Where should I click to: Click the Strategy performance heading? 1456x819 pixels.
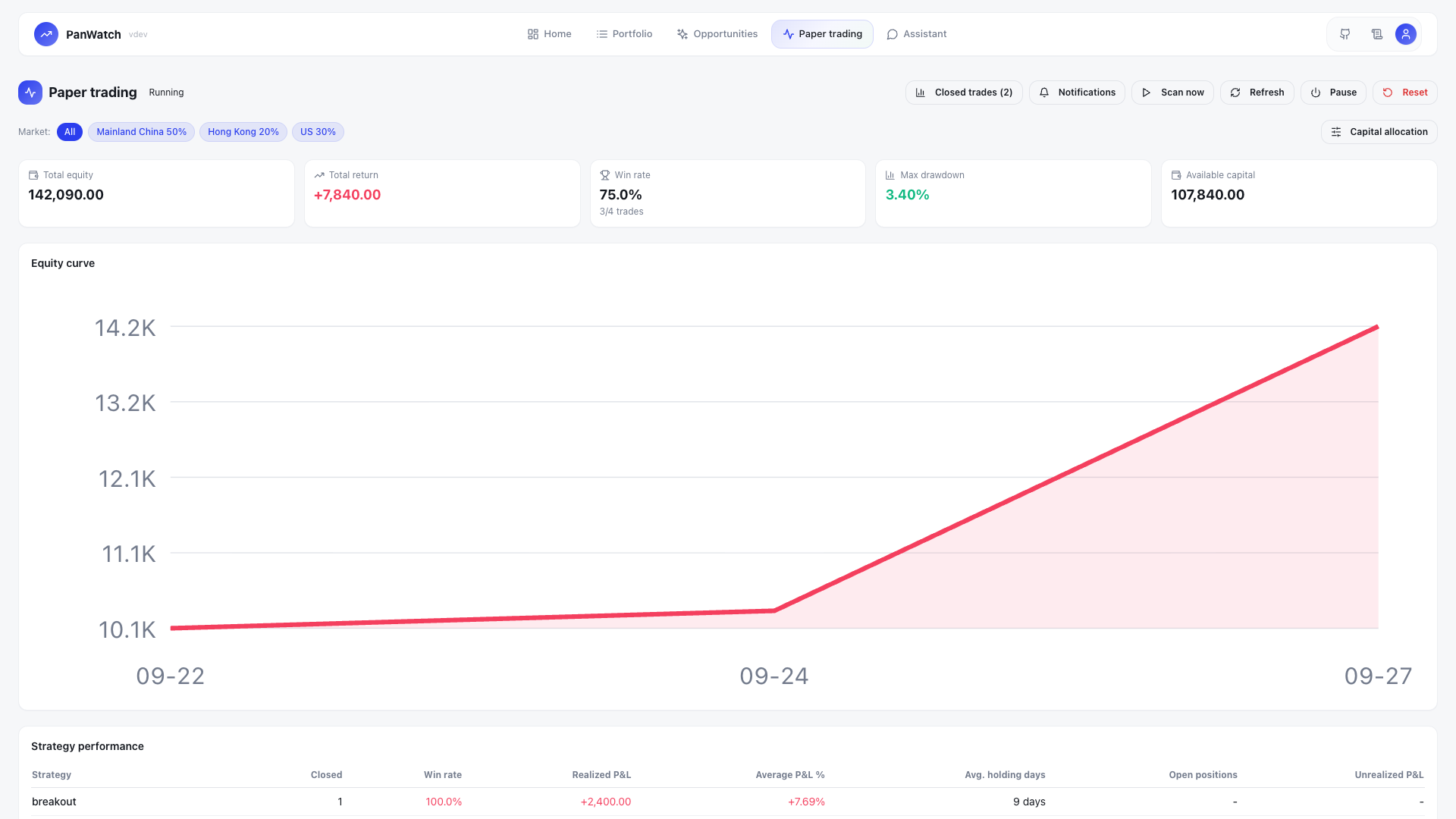pos(87,746)
